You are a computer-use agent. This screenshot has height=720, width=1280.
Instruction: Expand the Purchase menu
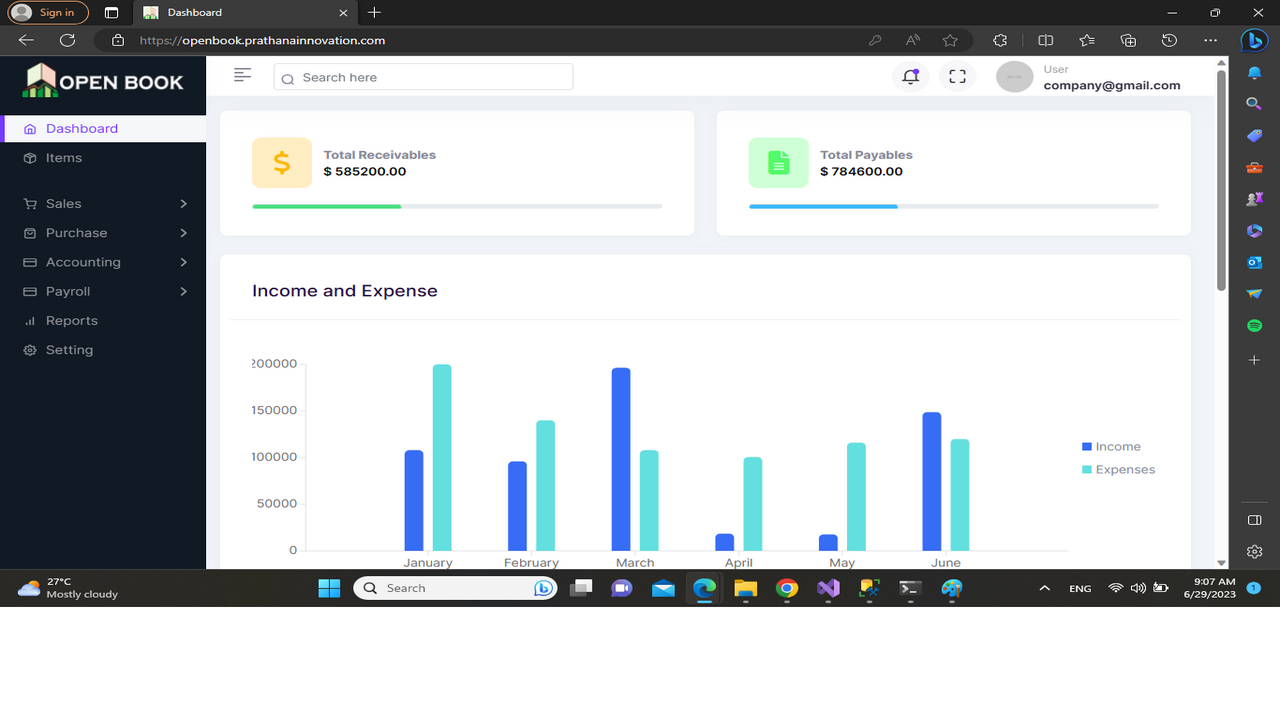point(77,232)
